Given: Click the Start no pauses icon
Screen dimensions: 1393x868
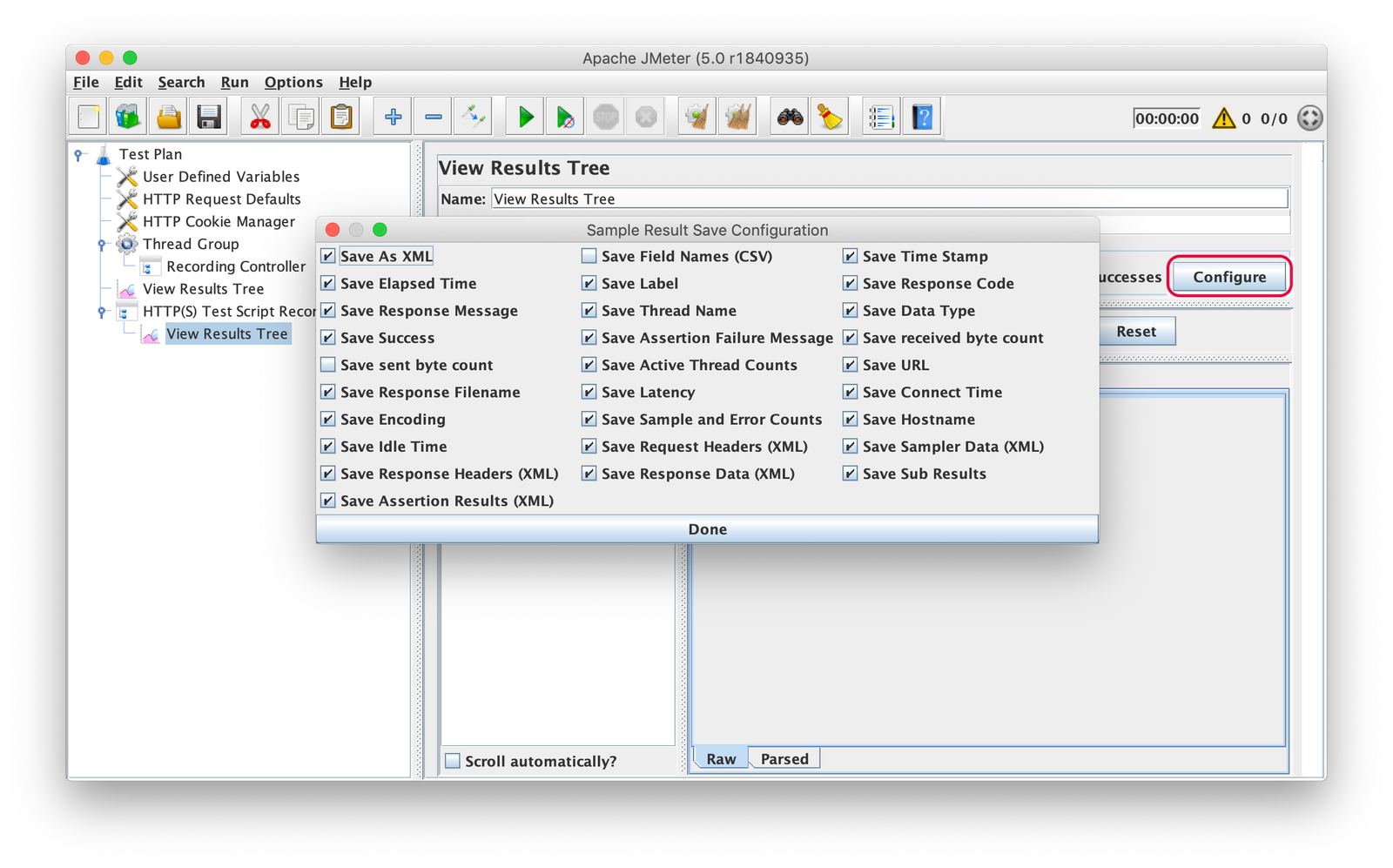Looking at the screenshot, I should 565,117.
